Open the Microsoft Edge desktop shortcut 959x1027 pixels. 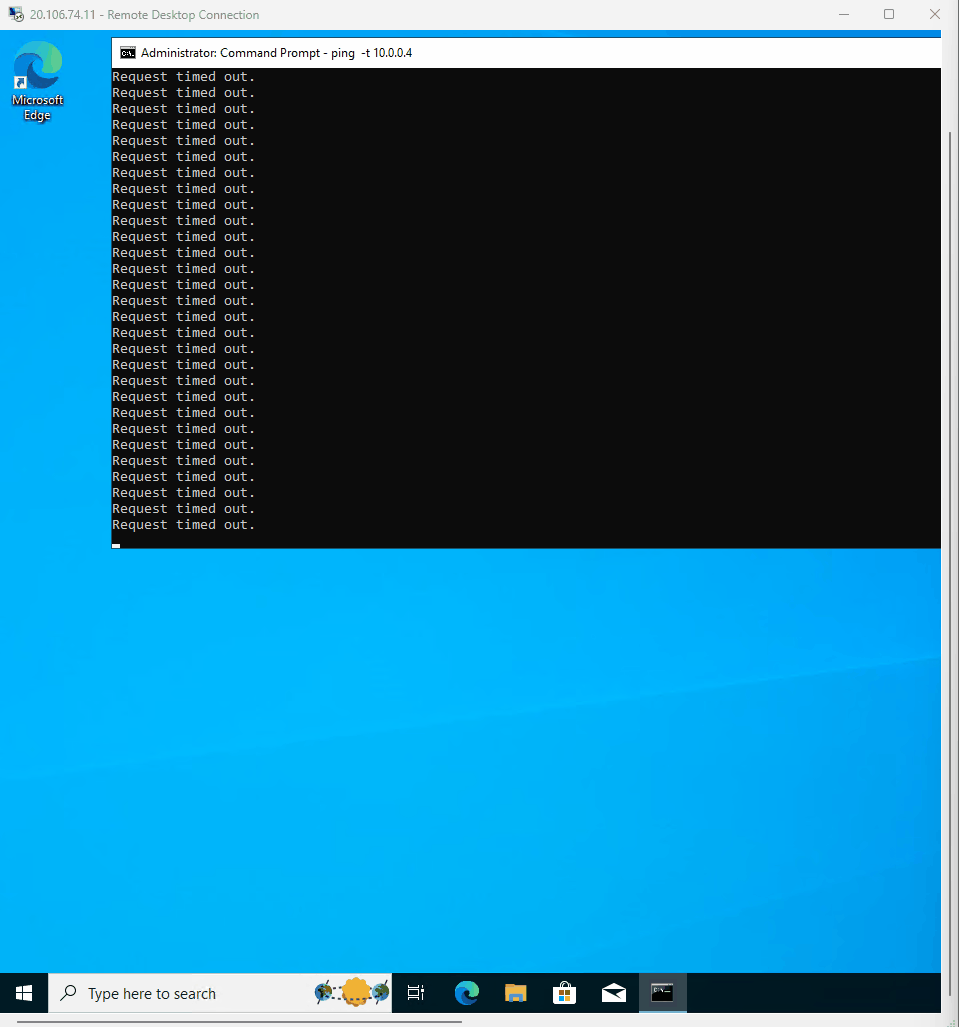[37, 82]
